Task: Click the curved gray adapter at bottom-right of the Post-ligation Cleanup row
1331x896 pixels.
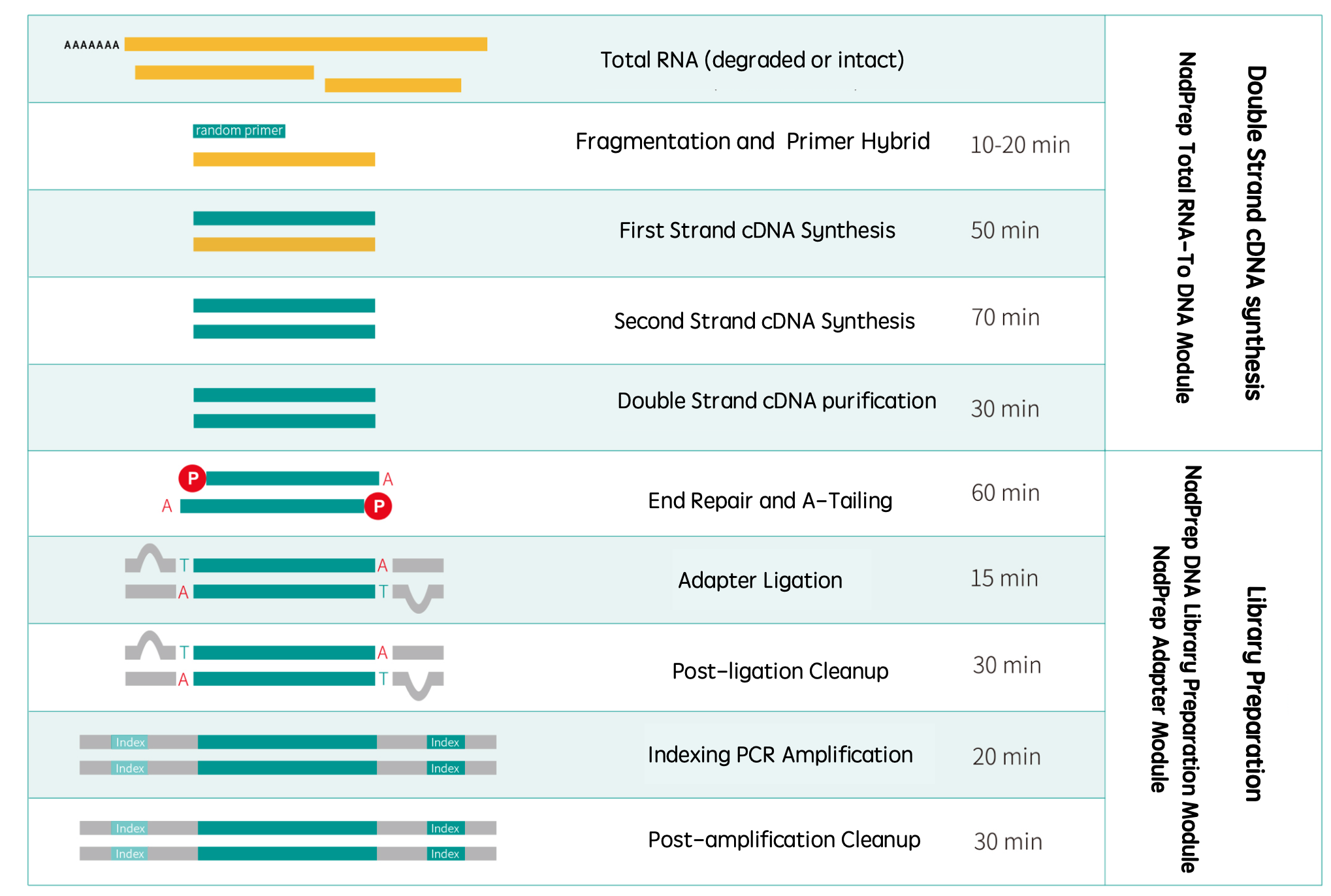Action: [x=418, y=685]
